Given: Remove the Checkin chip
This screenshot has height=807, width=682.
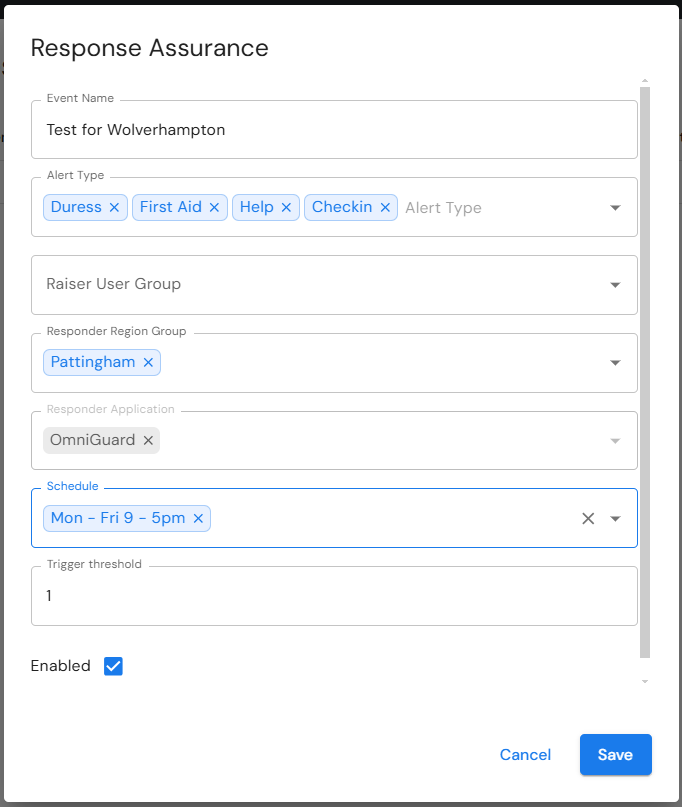Looking at the screenshot, I should coord(385,207).
